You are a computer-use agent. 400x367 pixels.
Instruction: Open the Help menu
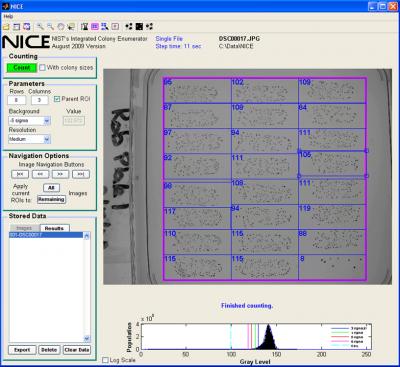pyautogui.click(x=8, y=16)
